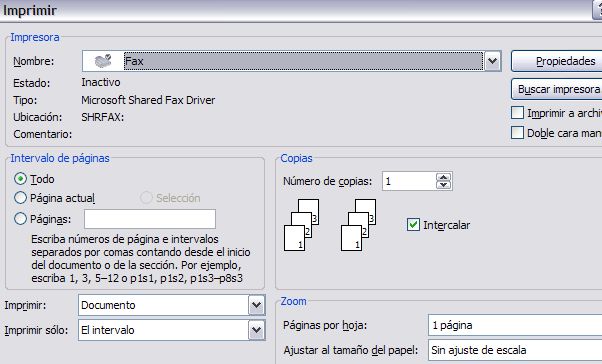Select the Página actual radio option

point(20,198)
